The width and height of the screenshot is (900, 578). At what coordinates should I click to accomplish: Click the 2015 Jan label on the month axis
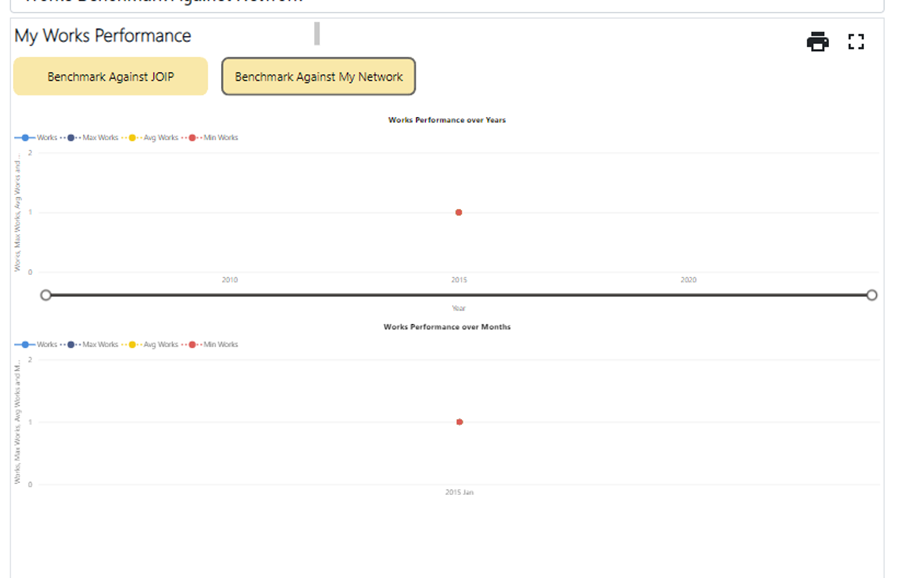coord(459,492)
